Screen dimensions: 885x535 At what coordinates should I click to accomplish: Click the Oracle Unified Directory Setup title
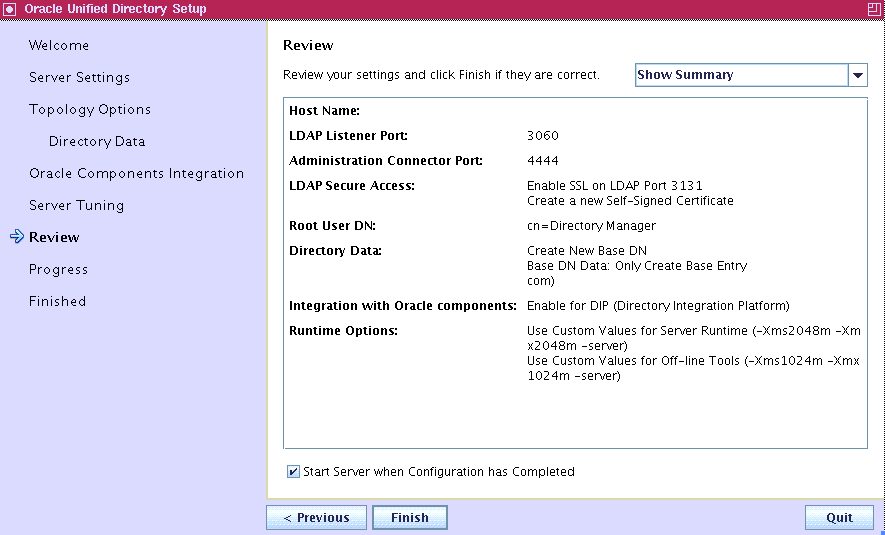(115, 9)
